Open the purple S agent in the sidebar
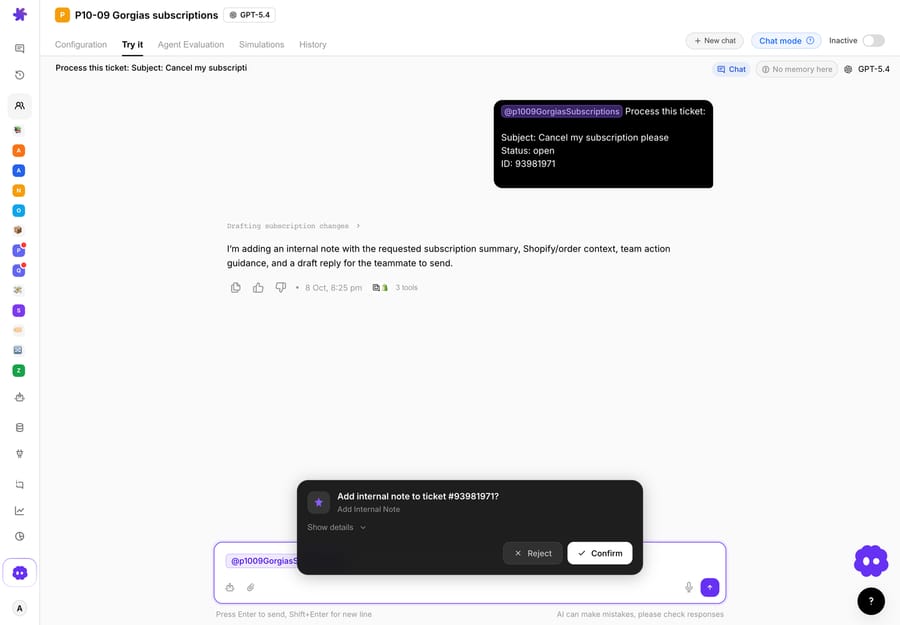 coord(19,310)
